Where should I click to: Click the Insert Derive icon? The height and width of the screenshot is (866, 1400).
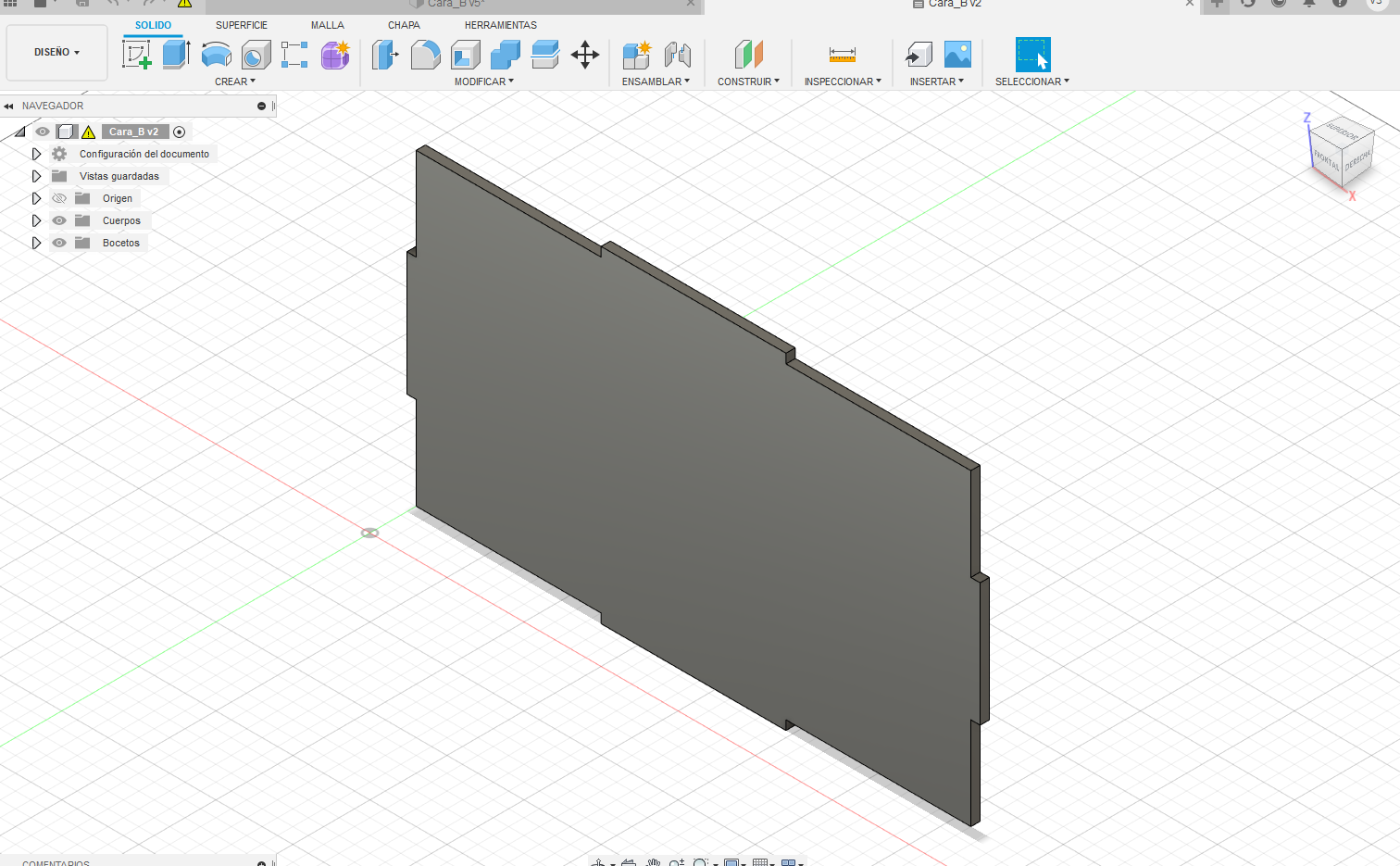click(919, 55)
